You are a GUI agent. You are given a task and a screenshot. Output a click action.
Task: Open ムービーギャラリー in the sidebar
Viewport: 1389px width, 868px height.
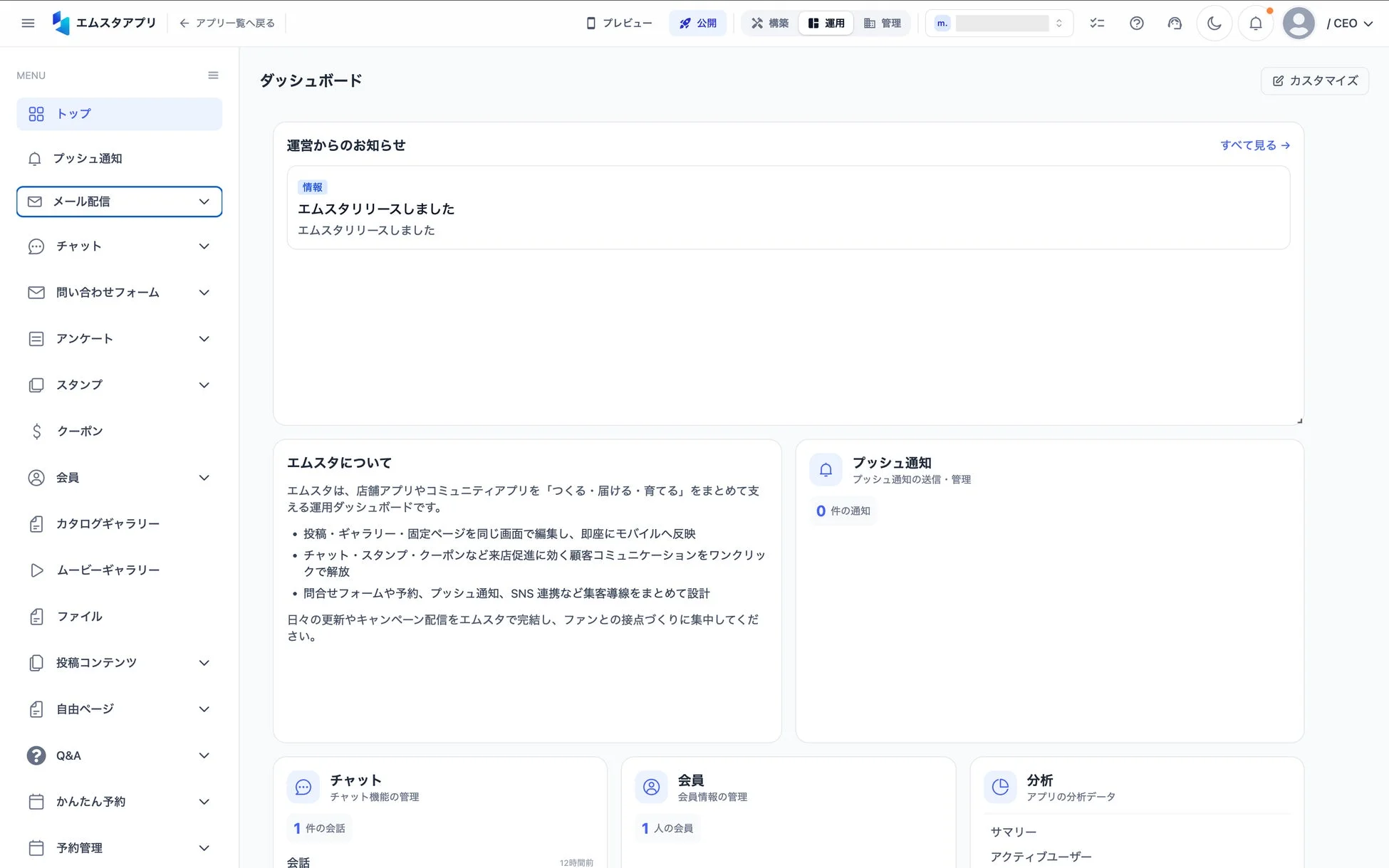pos(119,570)
